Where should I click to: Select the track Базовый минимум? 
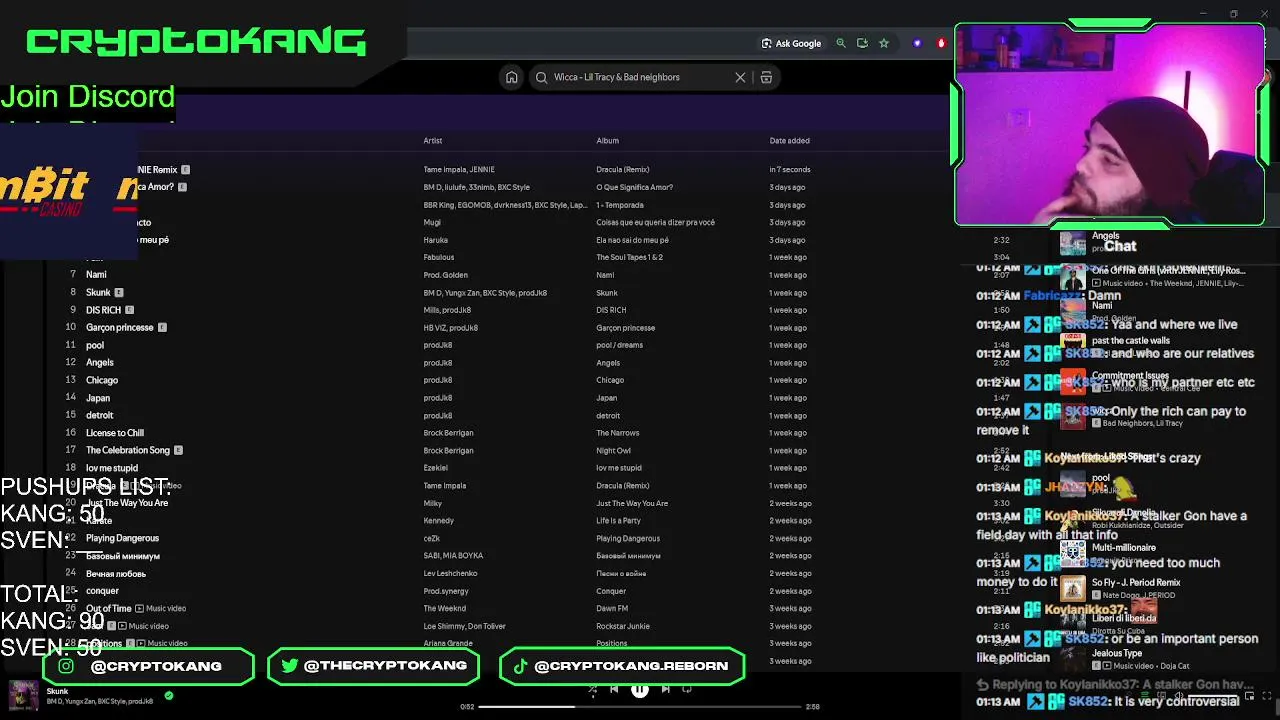[123, 556]
